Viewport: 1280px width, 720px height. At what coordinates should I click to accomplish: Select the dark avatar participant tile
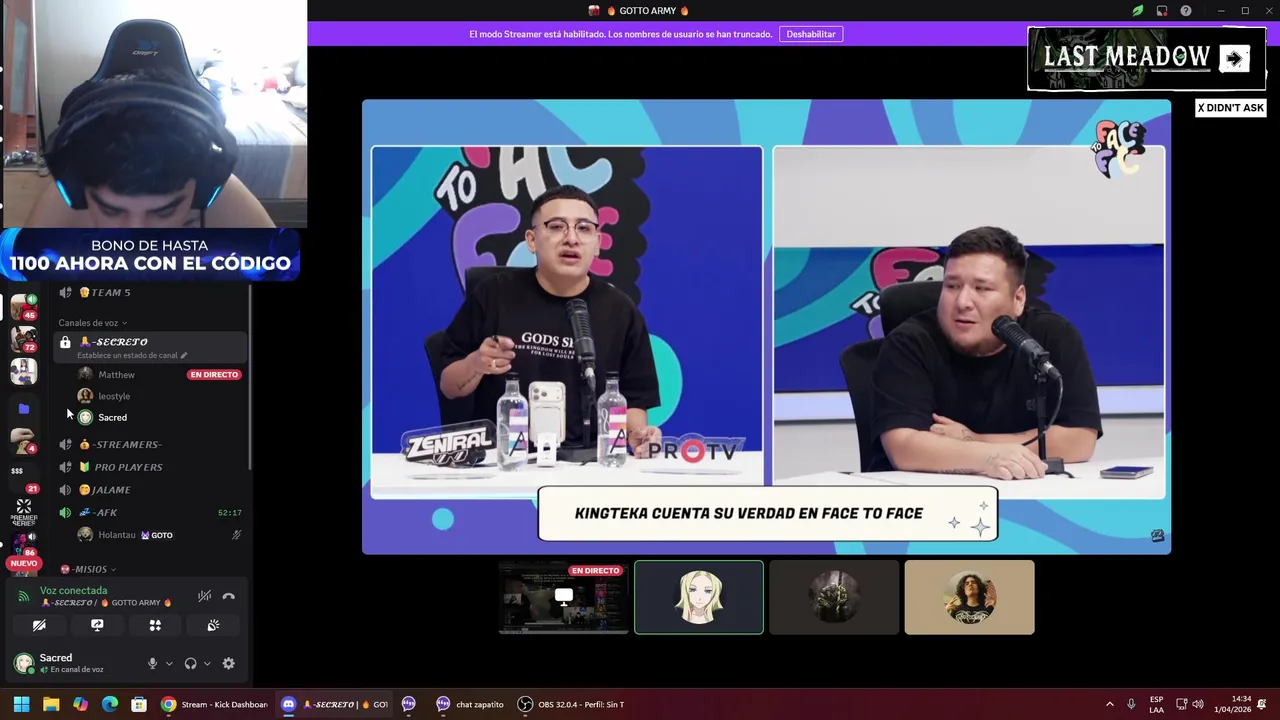pyautogui.click(x=834, y=597)
